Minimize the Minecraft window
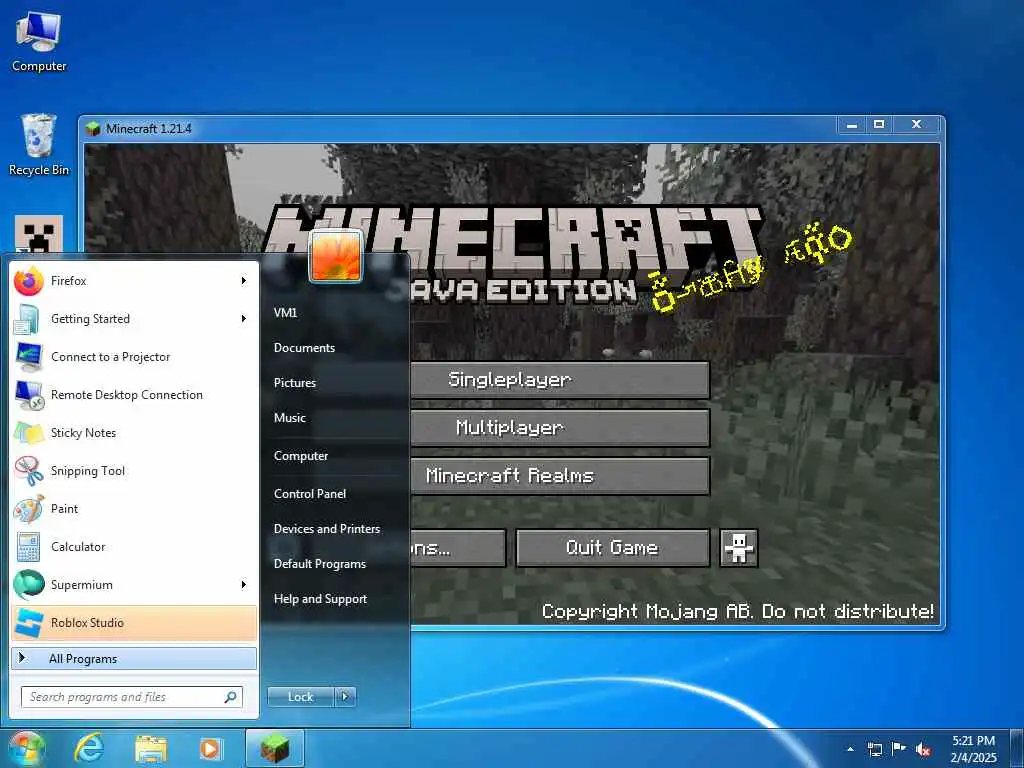Screen dimensions: 1024x768 point(852,124)
